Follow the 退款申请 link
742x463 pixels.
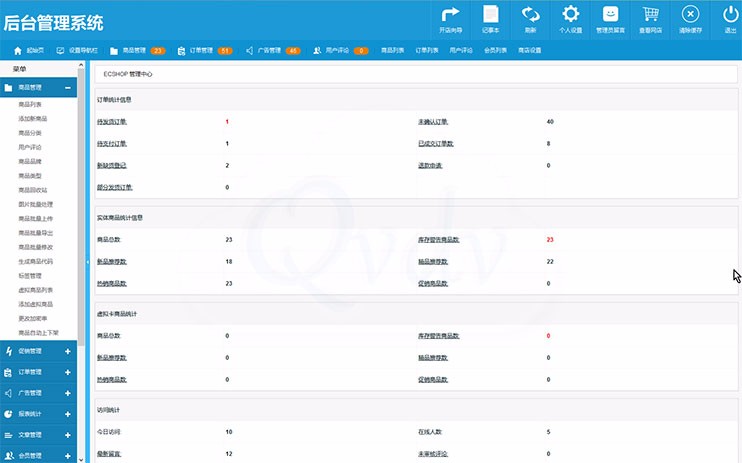click(430, 165)
